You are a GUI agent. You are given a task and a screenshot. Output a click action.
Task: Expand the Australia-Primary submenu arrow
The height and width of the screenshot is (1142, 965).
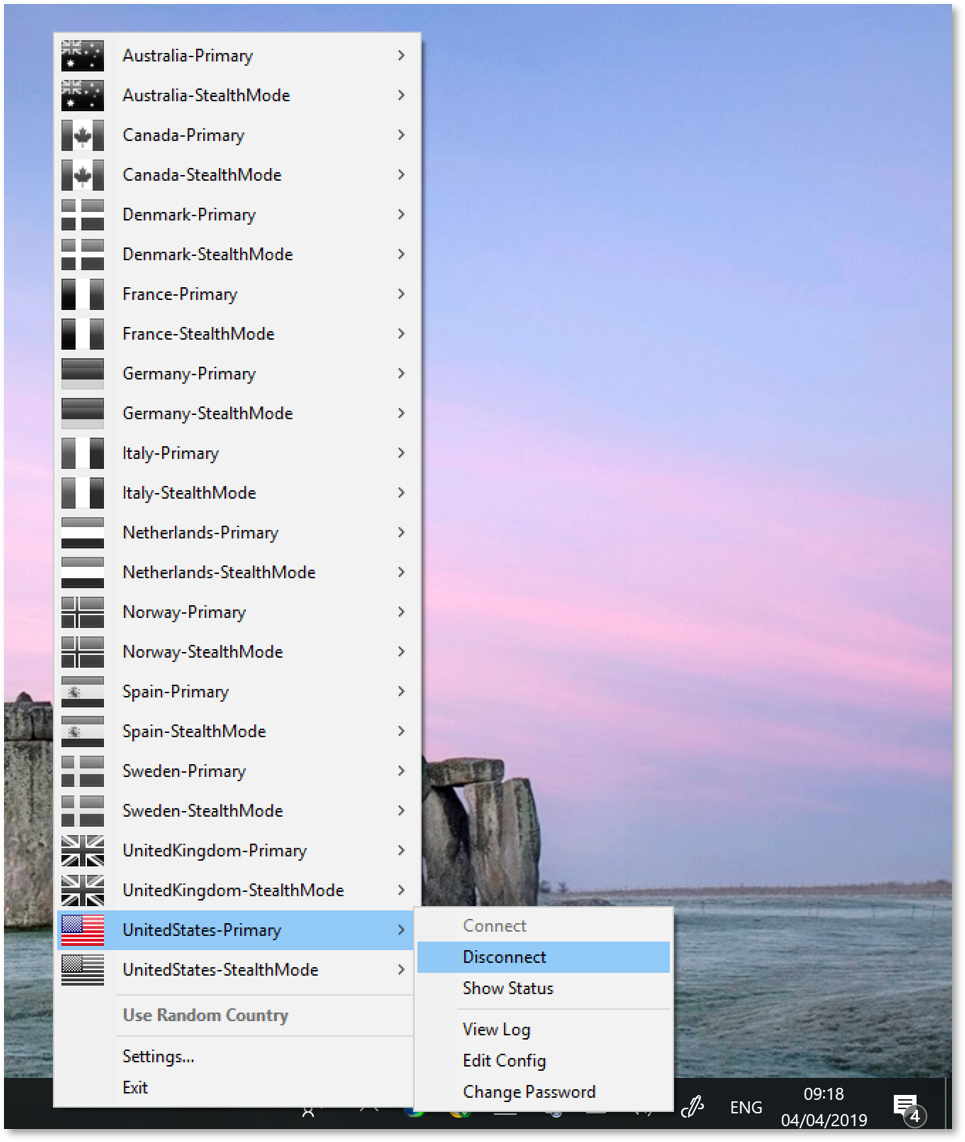click(401, 55)
